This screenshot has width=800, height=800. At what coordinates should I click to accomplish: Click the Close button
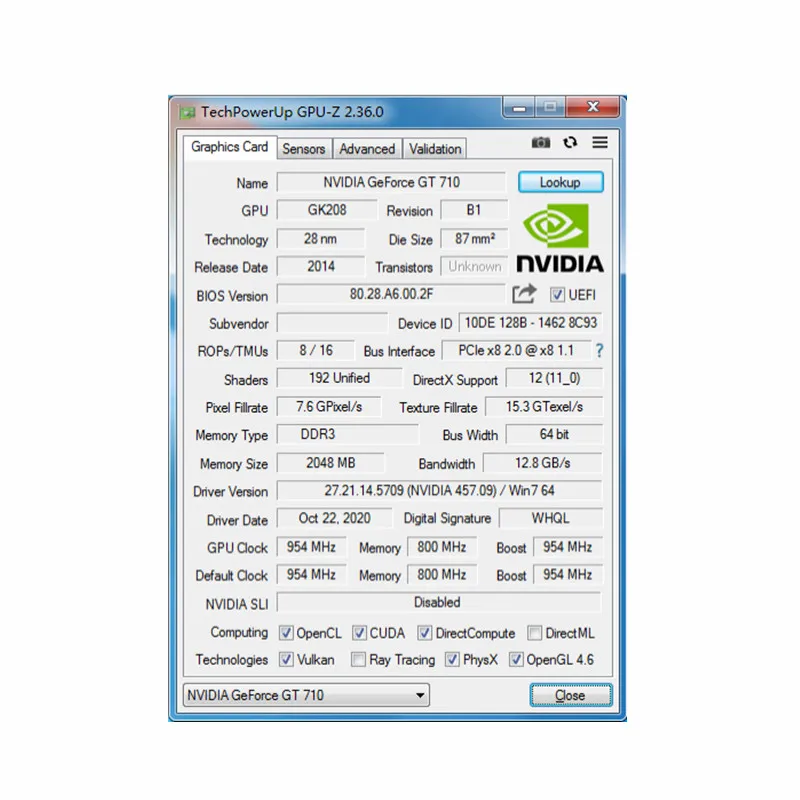(570, 695)
